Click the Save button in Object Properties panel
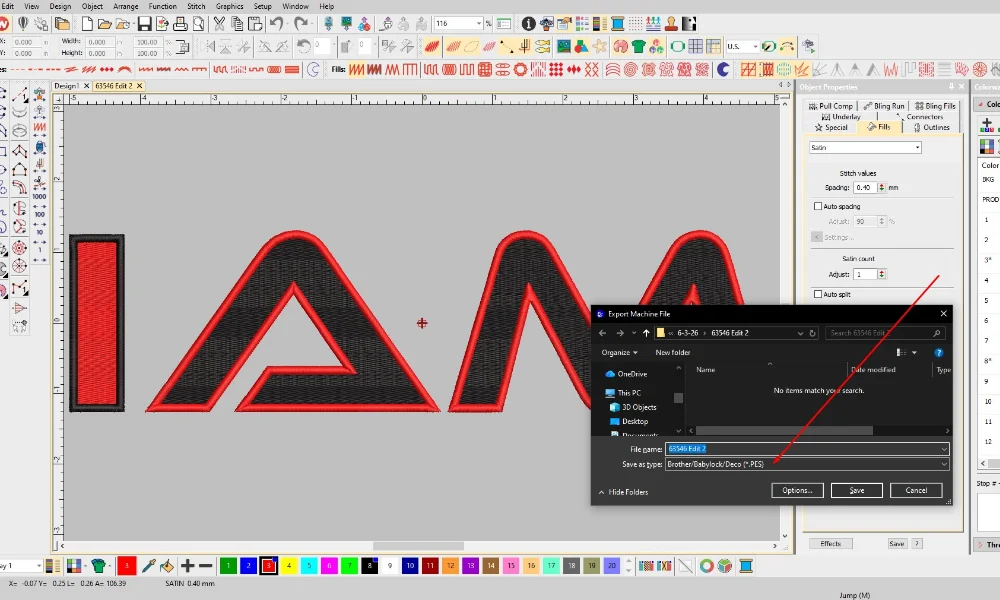 tap(897, 544)
